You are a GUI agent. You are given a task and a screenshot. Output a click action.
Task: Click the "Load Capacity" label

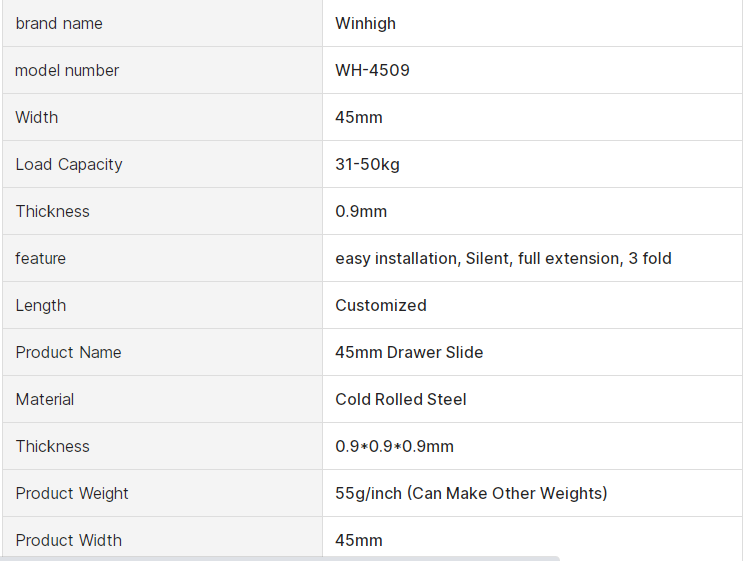[x=69, y=164]
